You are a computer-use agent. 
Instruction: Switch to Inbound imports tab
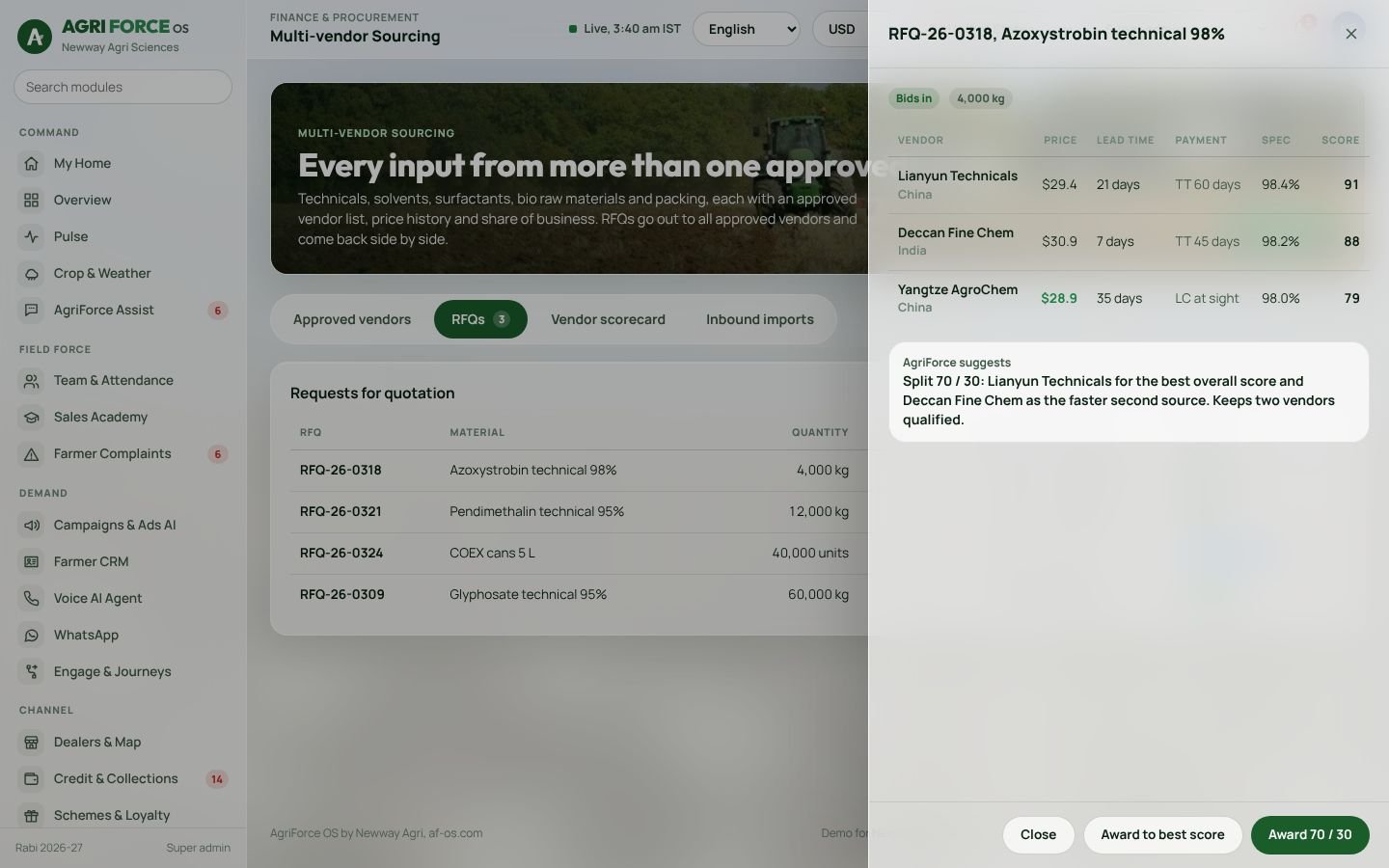click(x=760, y=319)
